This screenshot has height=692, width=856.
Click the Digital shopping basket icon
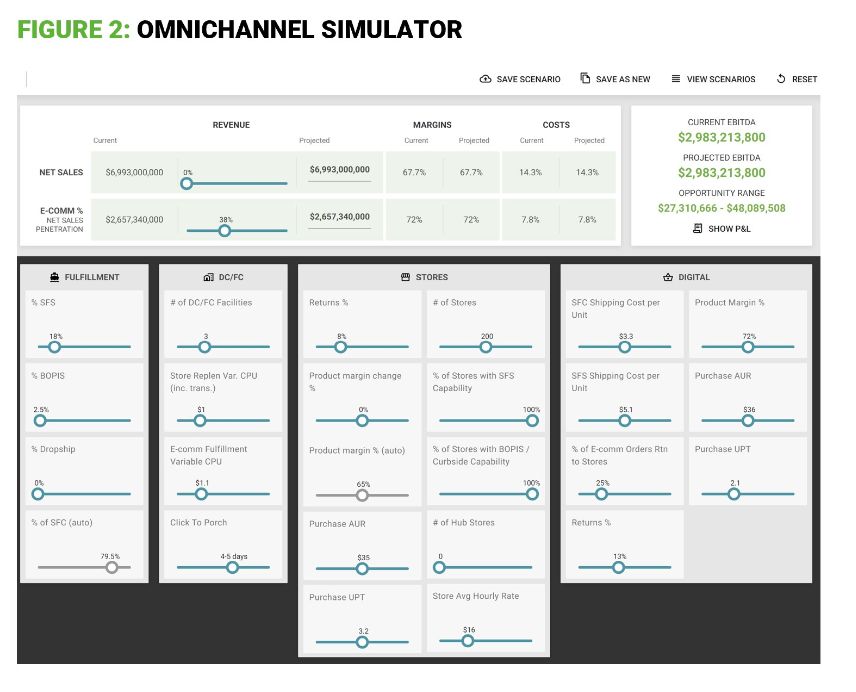click(x=668, y=277)
